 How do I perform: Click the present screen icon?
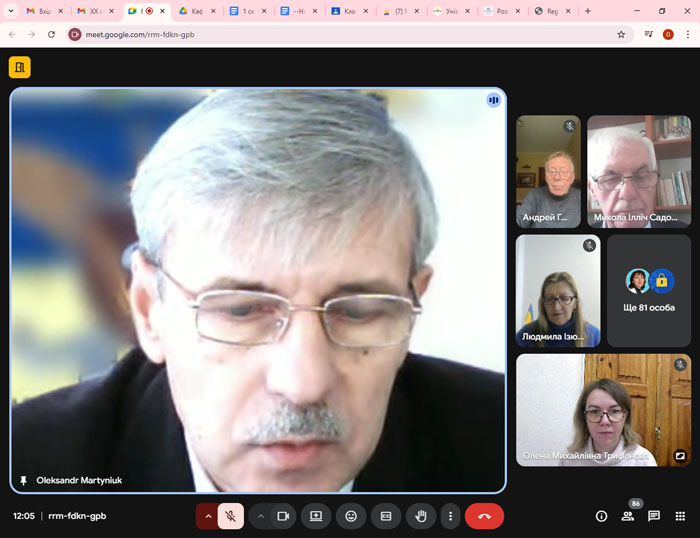point(316,516)
